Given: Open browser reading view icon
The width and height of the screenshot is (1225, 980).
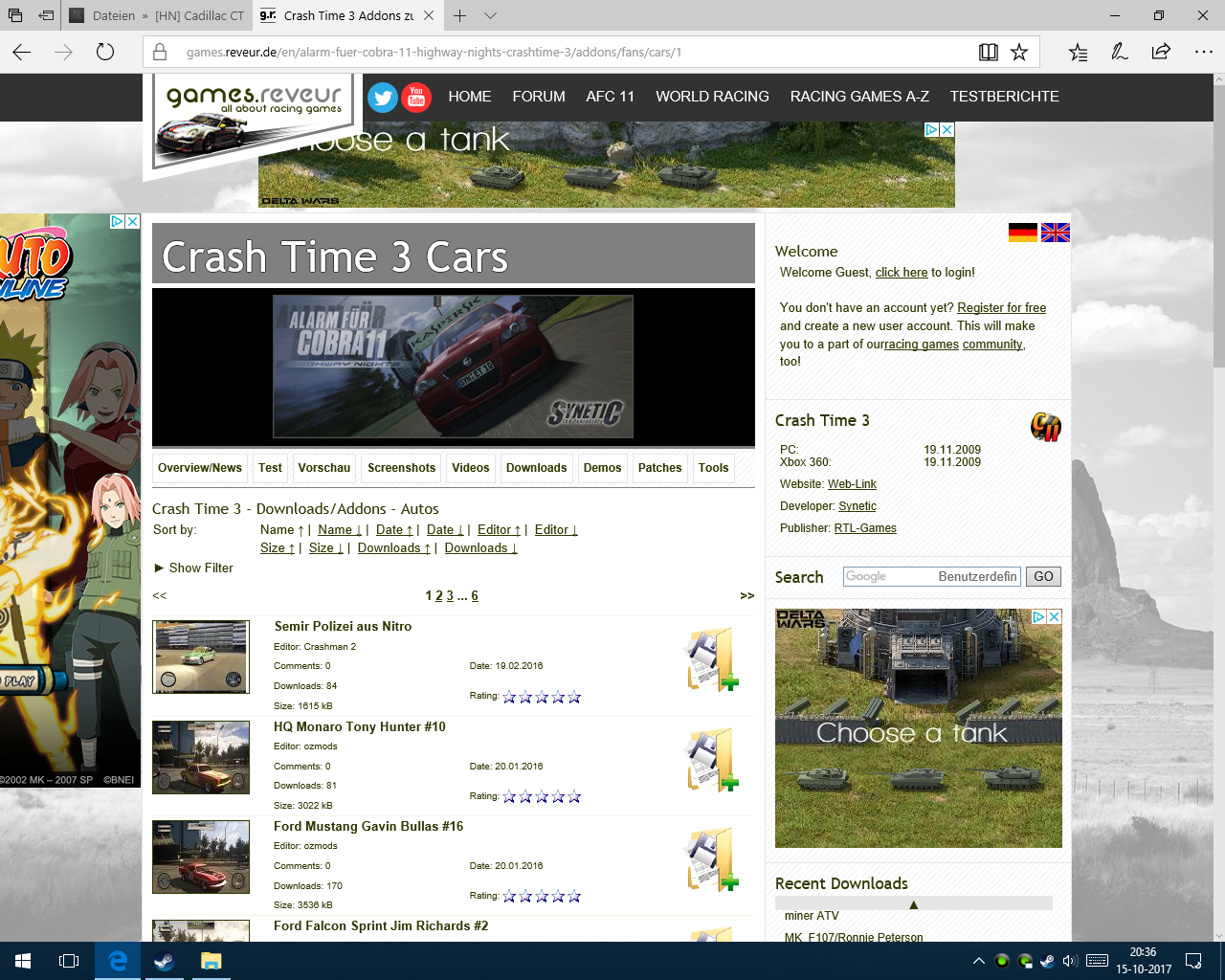Looking at the screenshot, I should 989,52.
